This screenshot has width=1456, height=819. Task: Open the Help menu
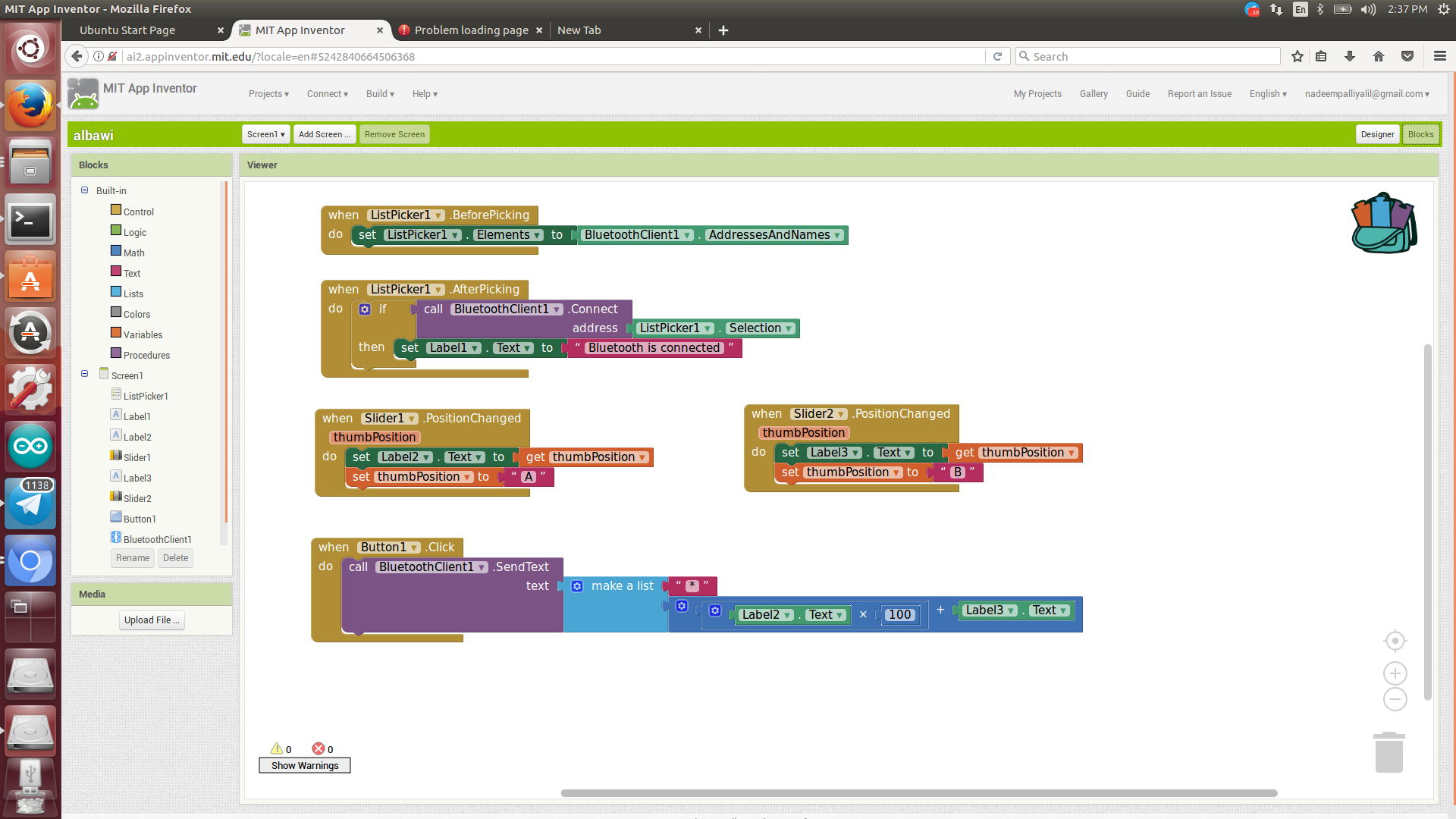(425, 94)
